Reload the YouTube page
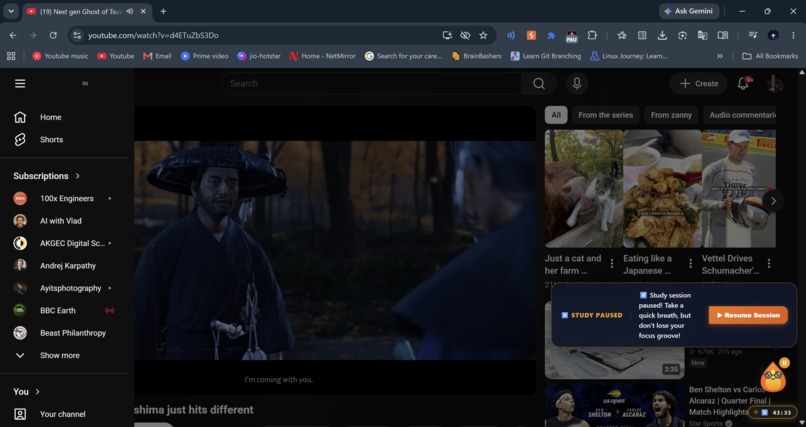Image resolution: width=806 pixels, height=427 pixels. [x=53, y=35]
